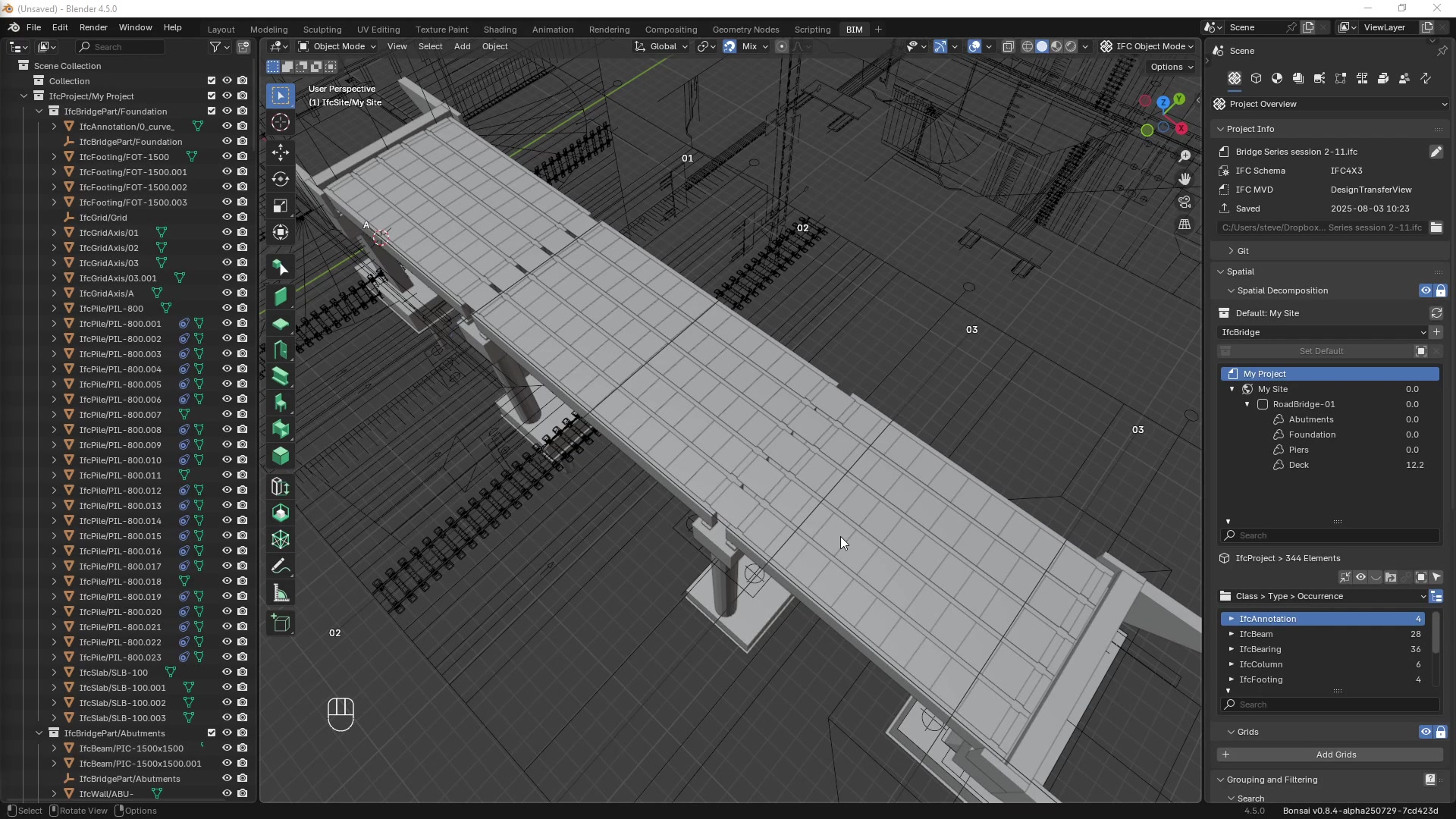Activate the Measure ruler tool
Image resolution: width=1456 pixels, height=819 pixels.
point(281,593)
